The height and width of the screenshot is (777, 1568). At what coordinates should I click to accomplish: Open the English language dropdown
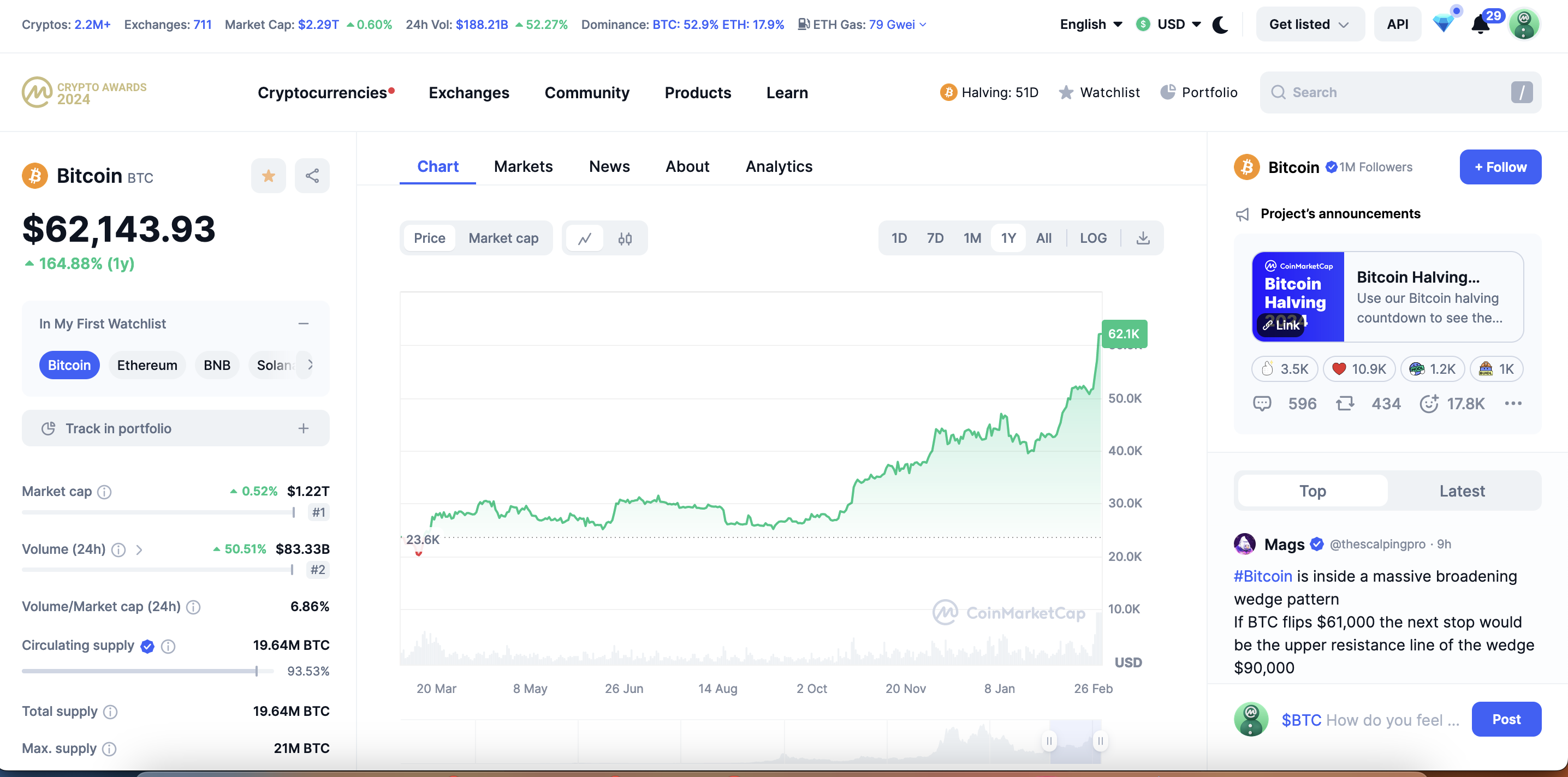(x=1091, y=25)
